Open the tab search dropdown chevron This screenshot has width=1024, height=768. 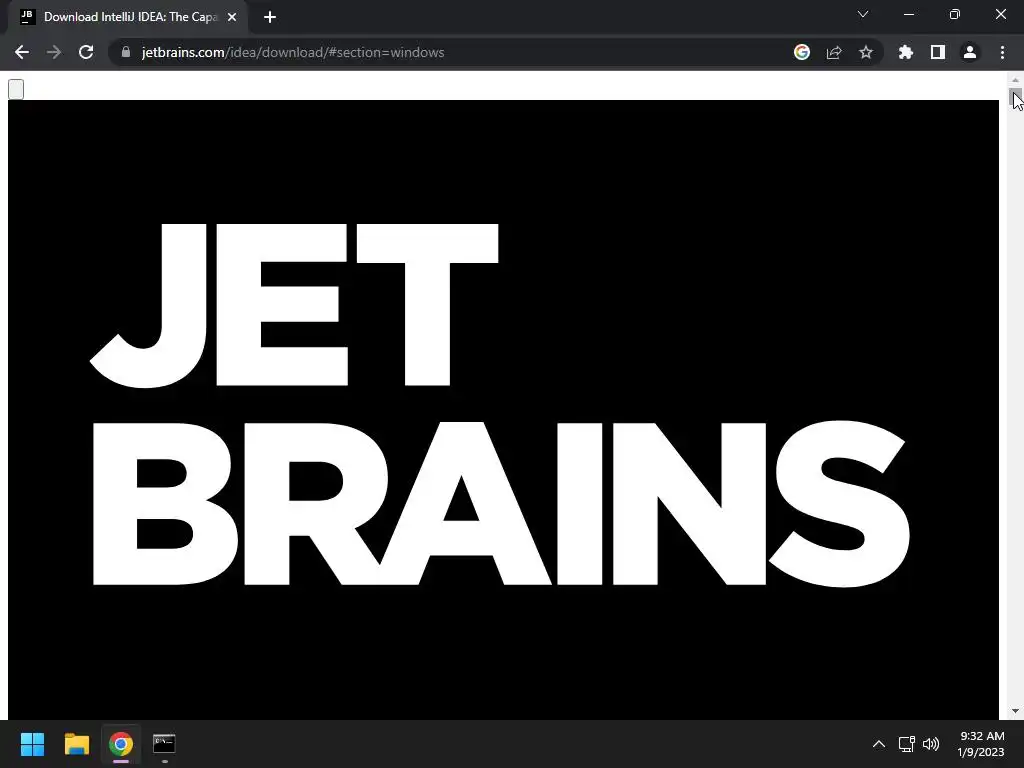(x=863, y=14)
